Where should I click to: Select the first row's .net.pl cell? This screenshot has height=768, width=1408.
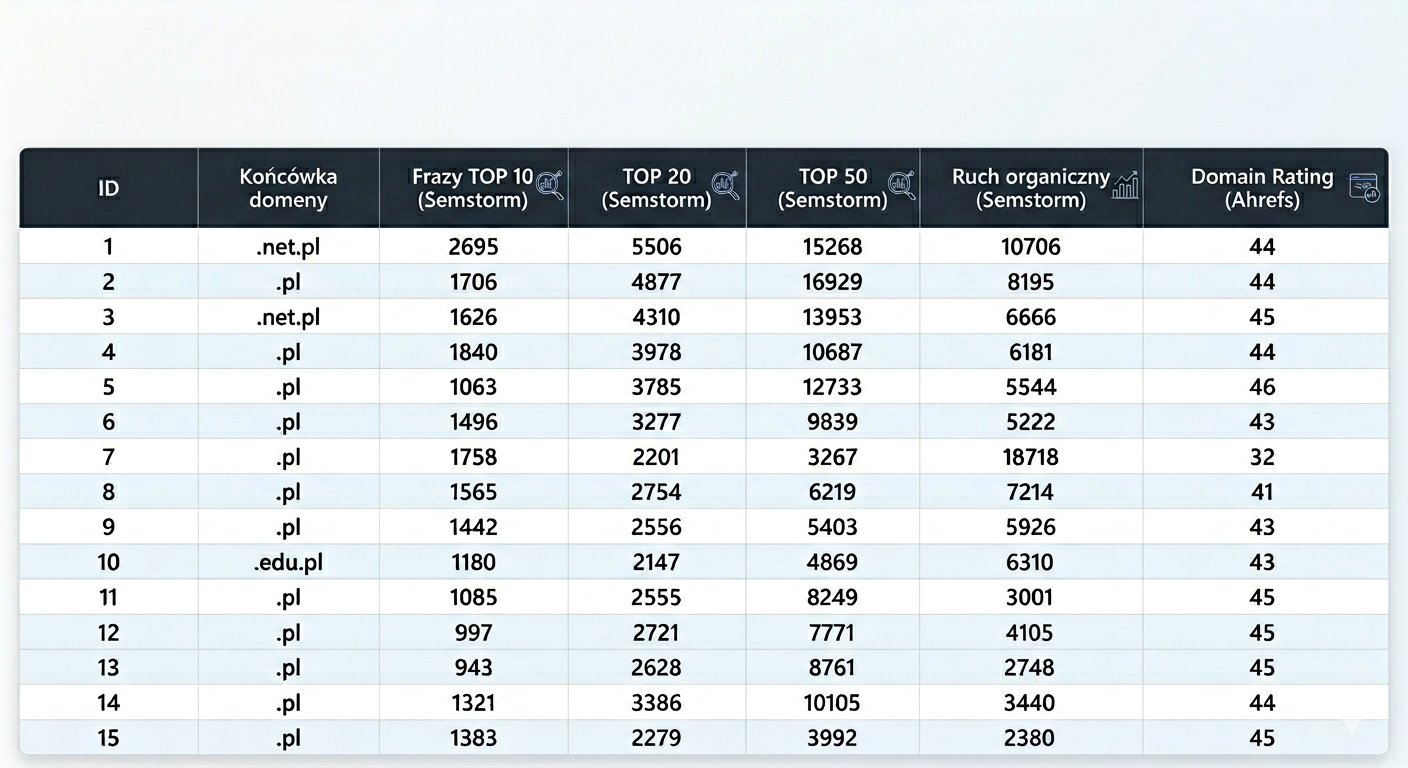pos(288,247)
